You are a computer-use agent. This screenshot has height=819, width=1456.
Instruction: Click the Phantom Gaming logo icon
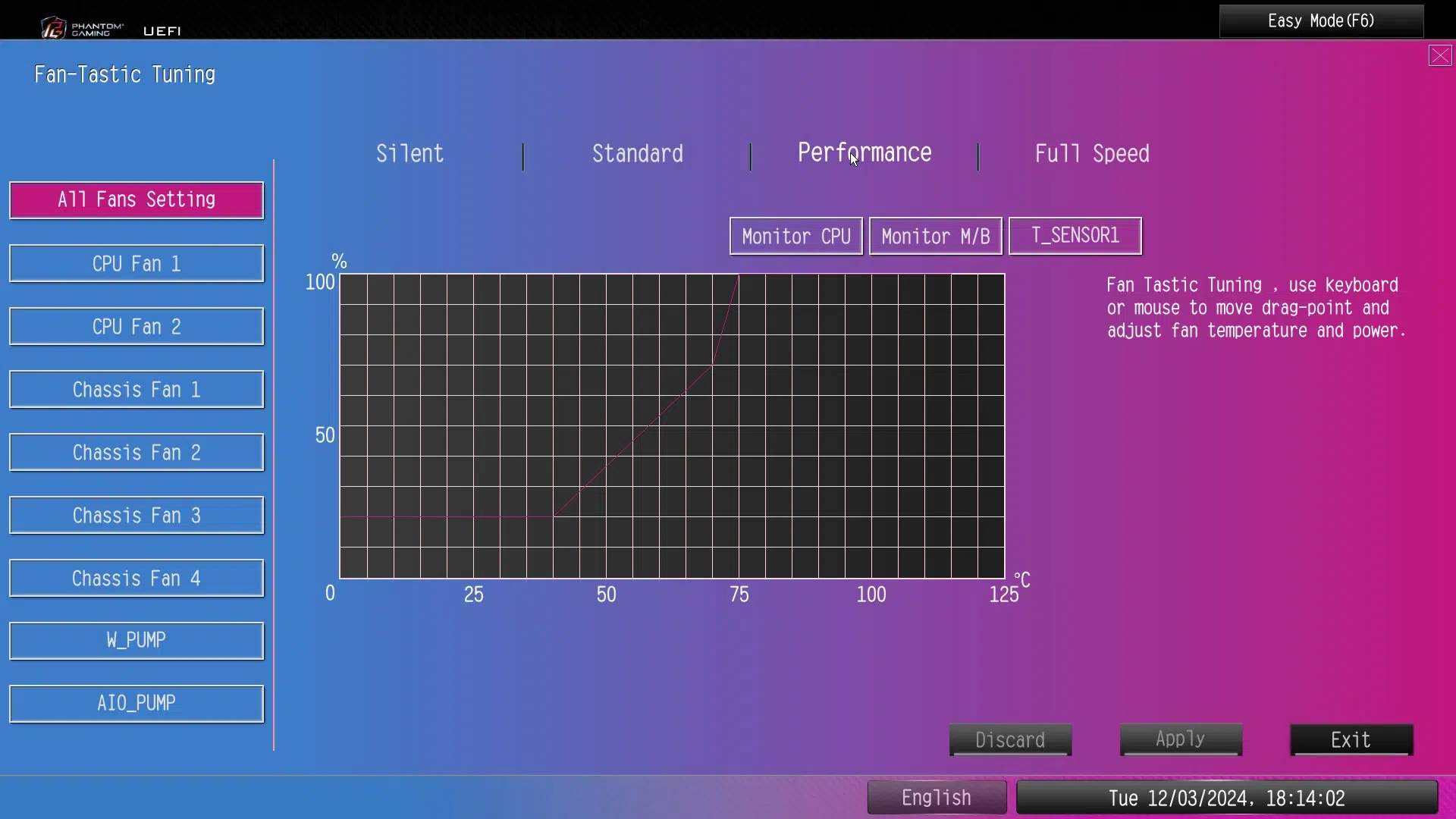click(54, 28)
